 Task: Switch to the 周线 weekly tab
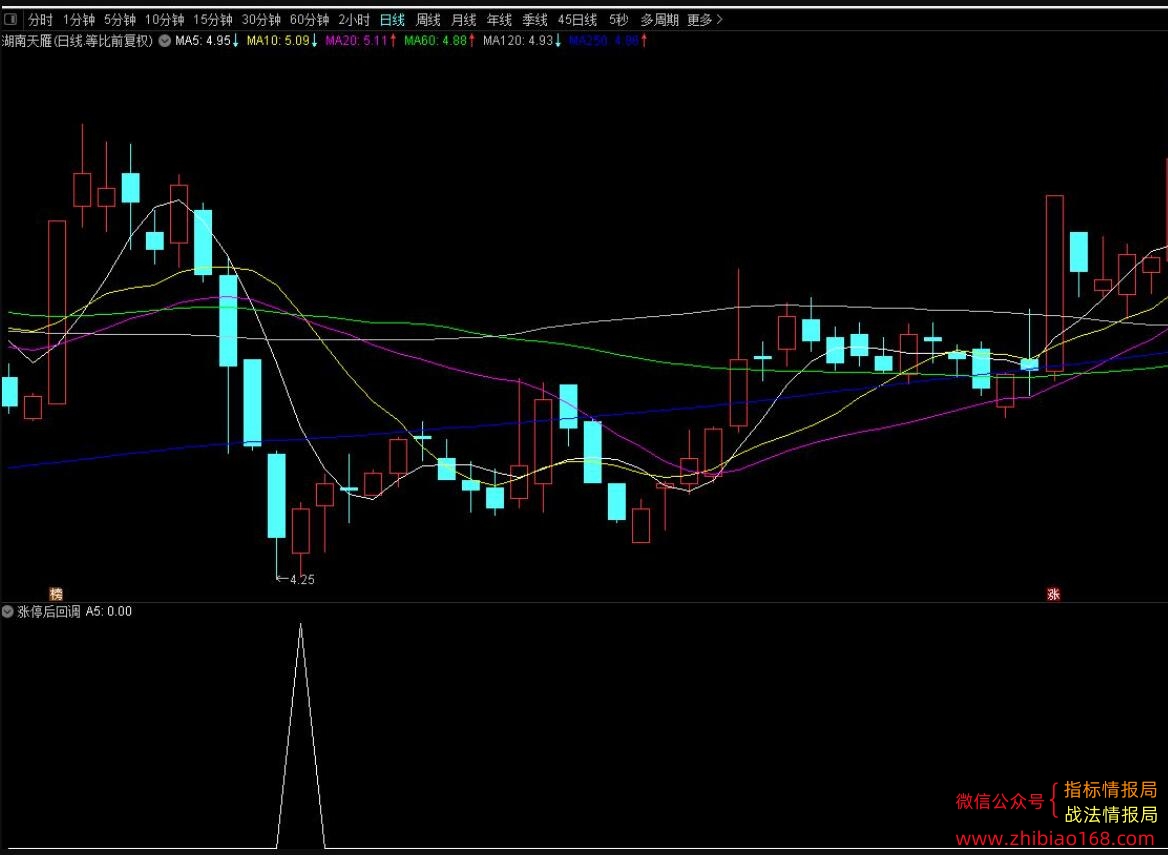[428, 20]
